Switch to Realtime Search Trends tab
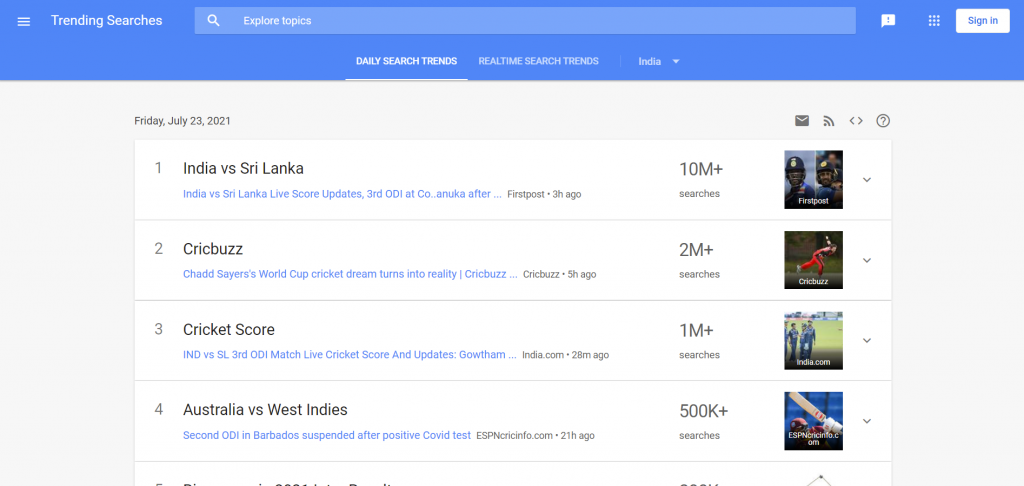 point(538,61)
